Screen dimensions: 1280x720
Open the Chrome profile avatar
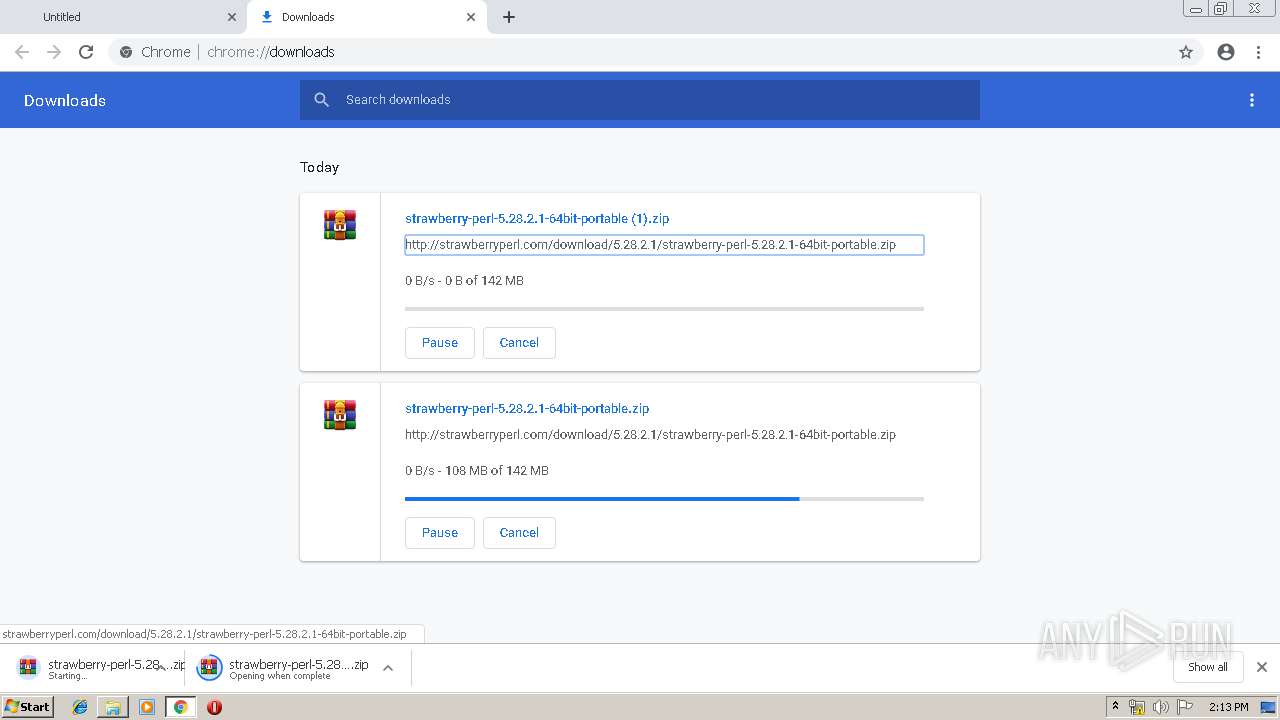point(1226,52)
